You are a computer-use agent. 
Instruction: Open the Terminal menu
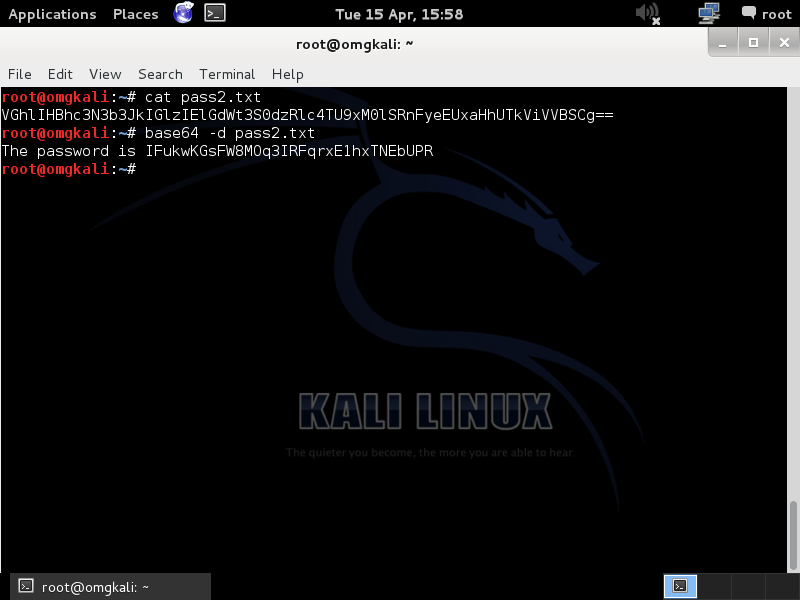click(x=227, y=74)
